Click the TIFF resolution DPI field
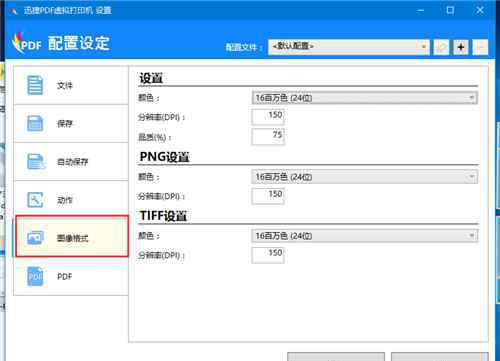The image size is (500, 361). (x=268, y=255)
